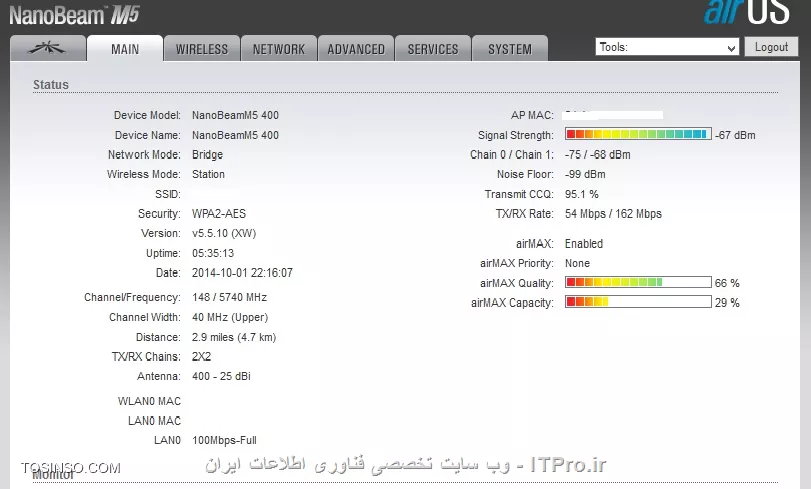The width and height of the screenshot is (811, 489).
Task: Click the airOS logo
Action: coord(747,12)
